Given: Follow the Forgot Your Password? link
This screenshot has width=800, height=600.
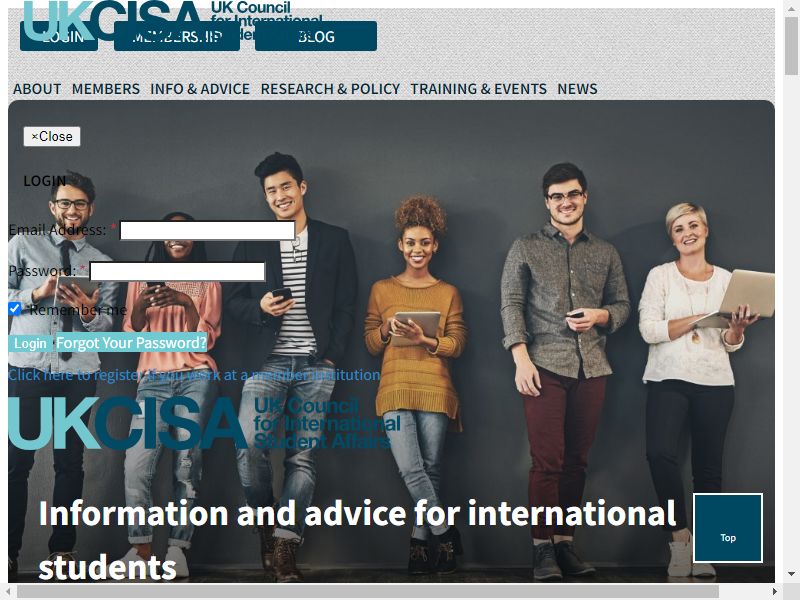Looking at the screenshot, I should (x=131, y=343).
